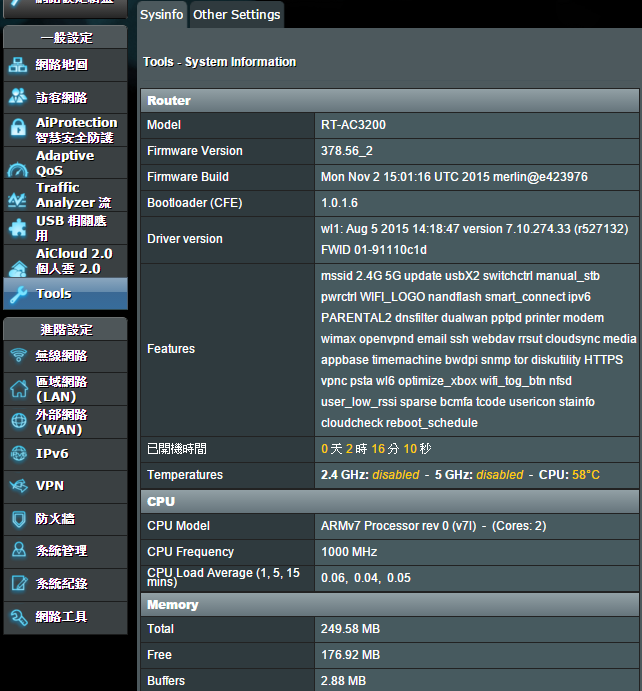Click Tools - System Information page title
This screenshot has width=642, height=691.
219,62
